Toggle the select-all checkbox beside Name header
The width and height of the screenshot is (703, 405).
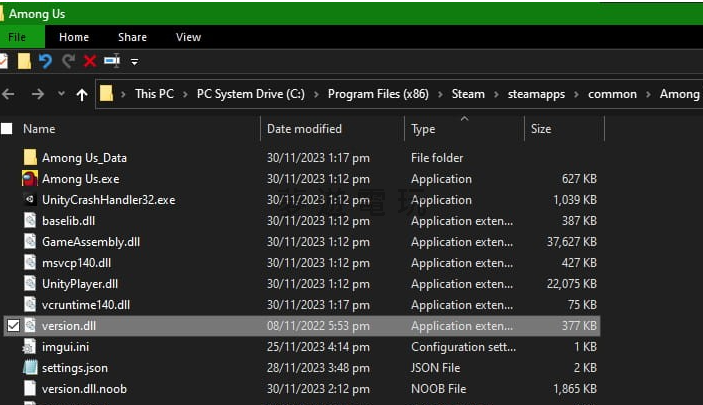8,129
